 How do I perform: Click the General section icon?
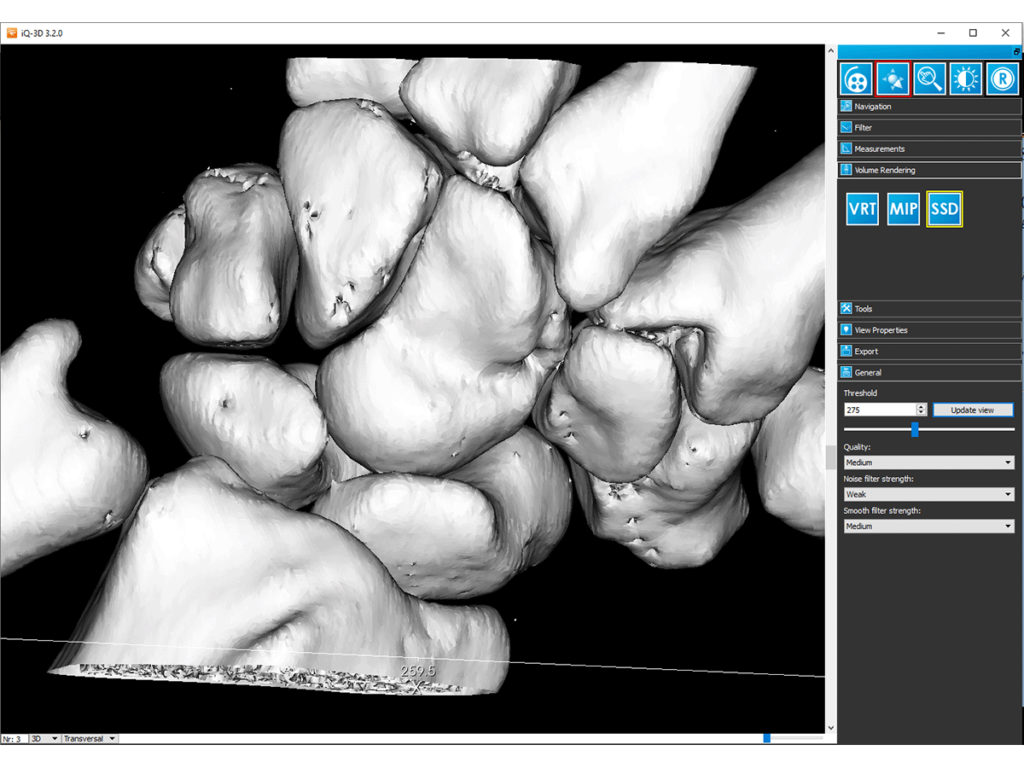(x=846, y=372)
